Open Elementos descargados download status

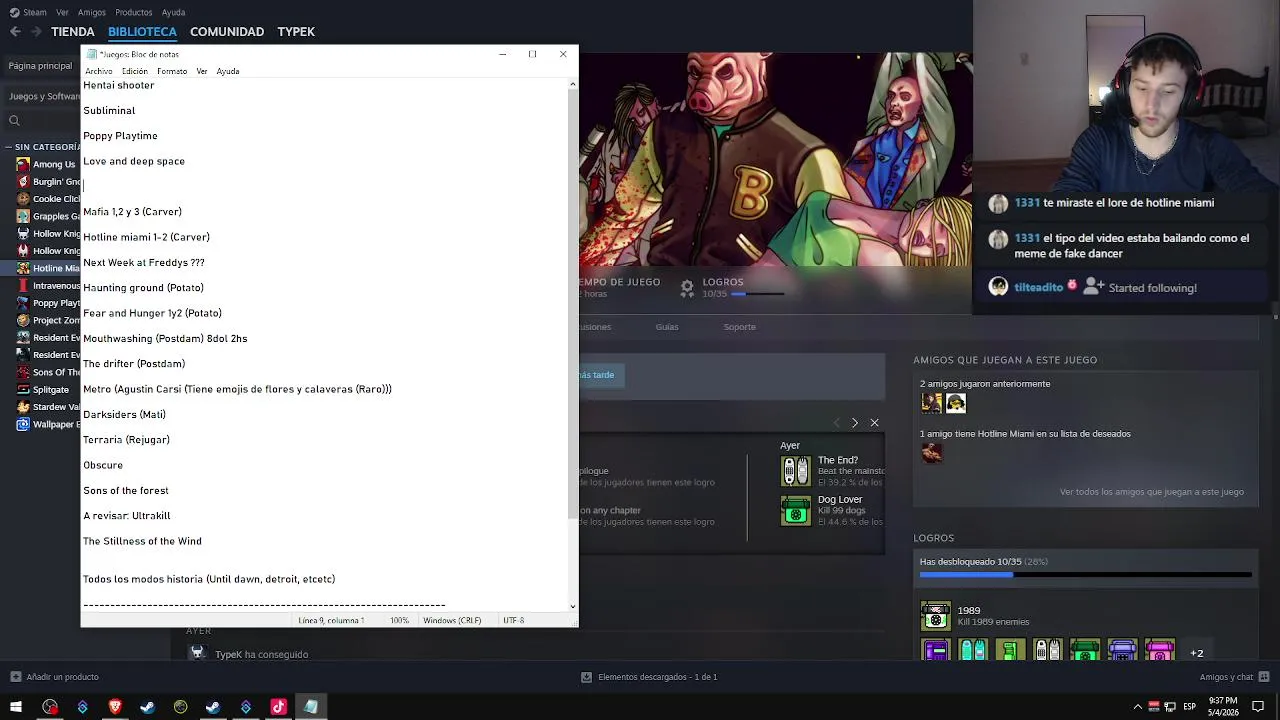649,677
